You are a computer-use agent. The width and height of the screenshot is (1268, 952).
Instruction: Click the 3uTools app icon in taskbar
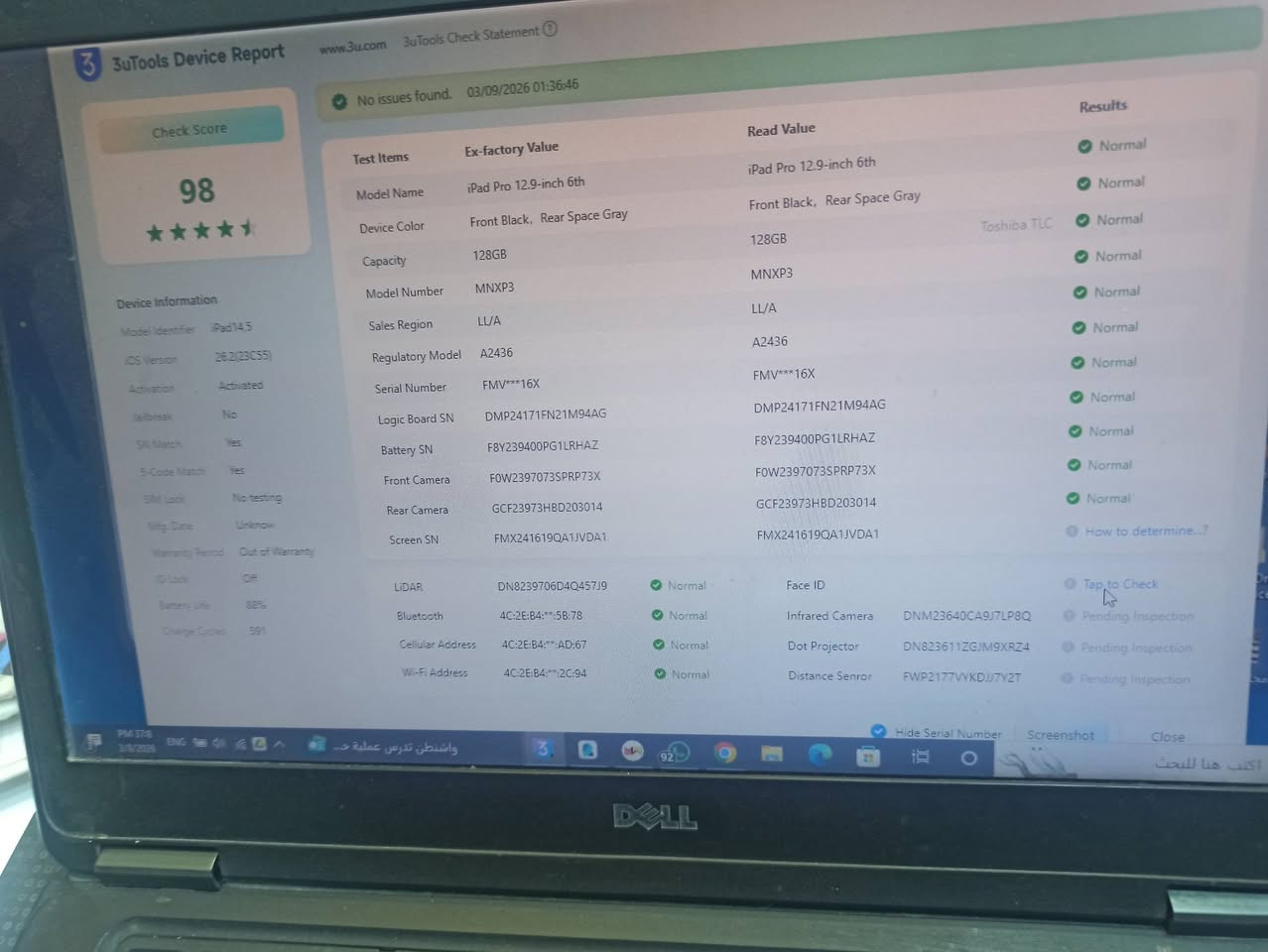pyautogui.click(x=543, y=750)
